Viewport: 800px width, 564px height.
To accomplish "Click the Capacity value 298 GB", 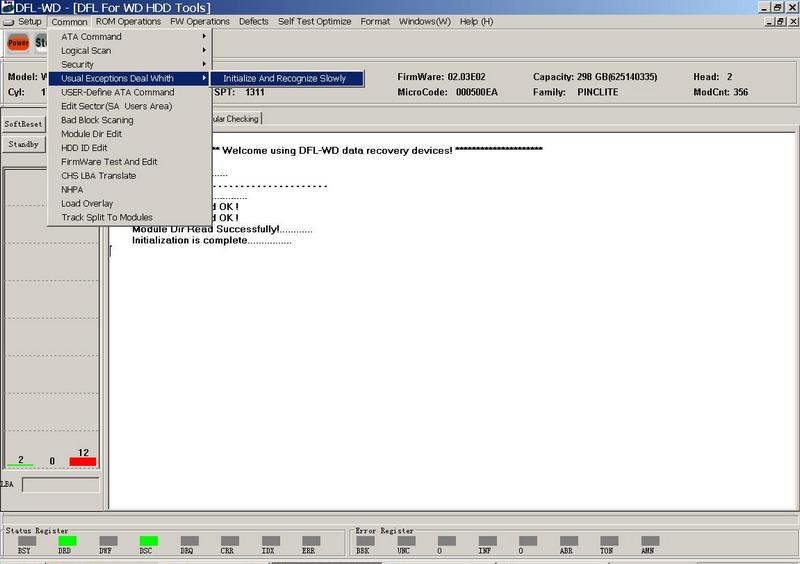I will point(617,77).
